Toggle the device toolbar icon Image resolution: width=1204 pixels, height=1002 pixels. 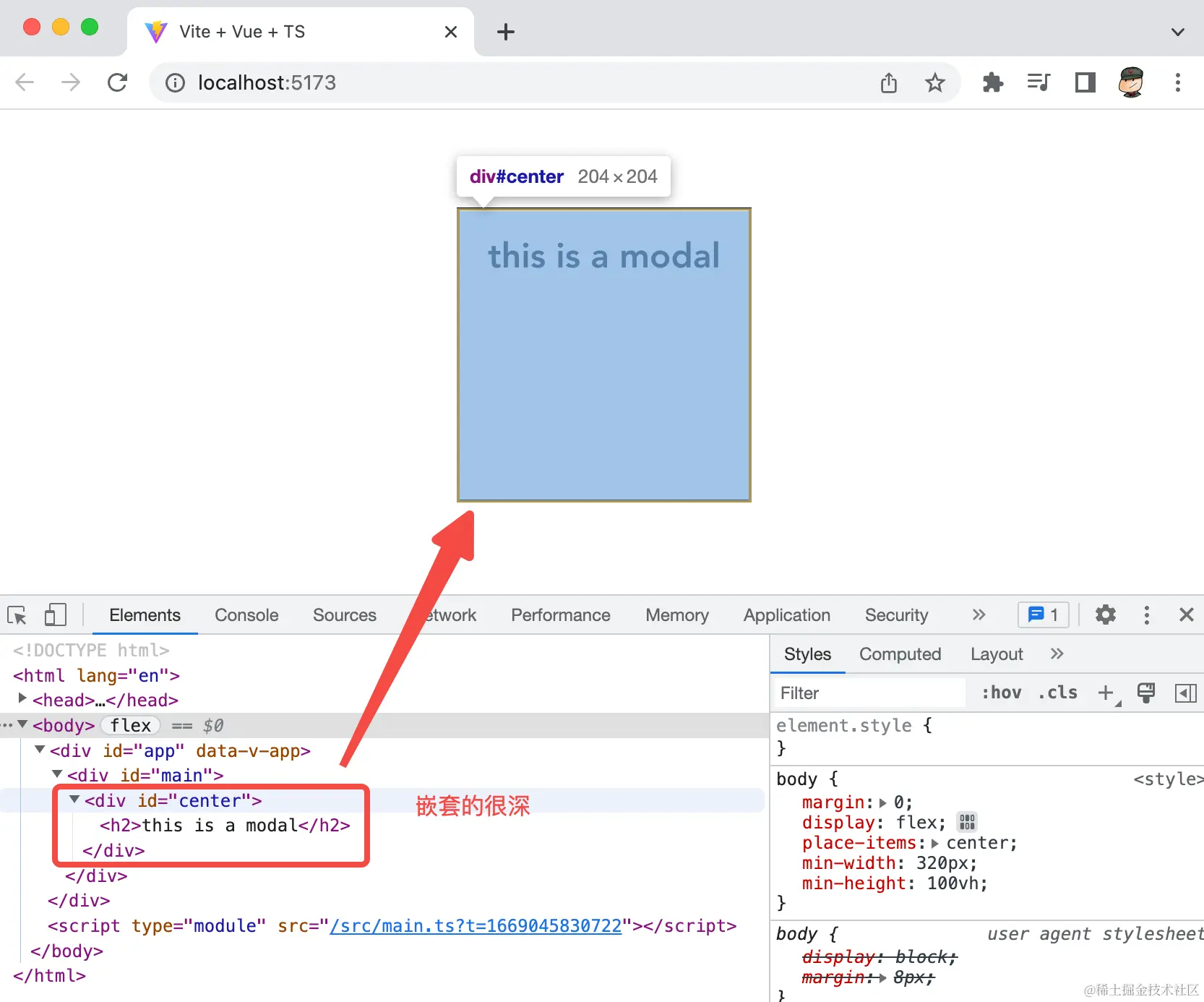(x=55, y=615)
